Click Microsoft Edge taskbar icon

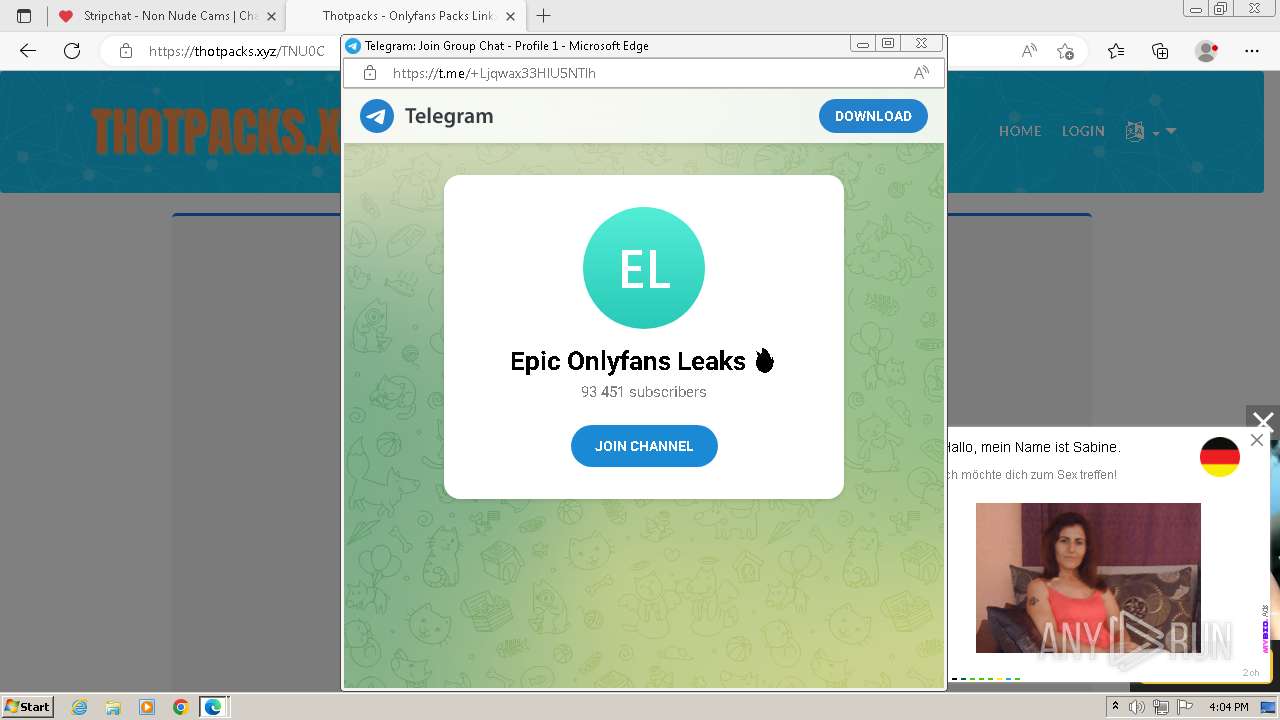(213, 707)
